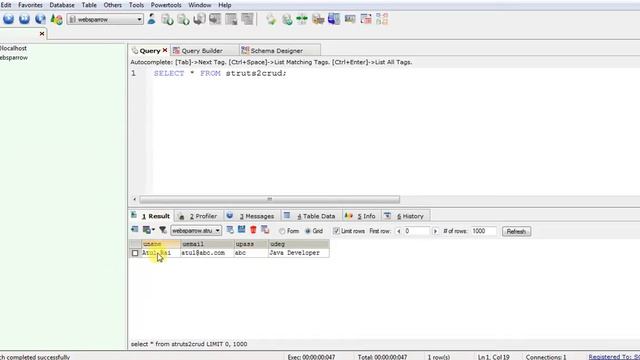Viewport: 640px width, 360px height.
Task: Close the connection tab with black X
Action: [42, 33]
